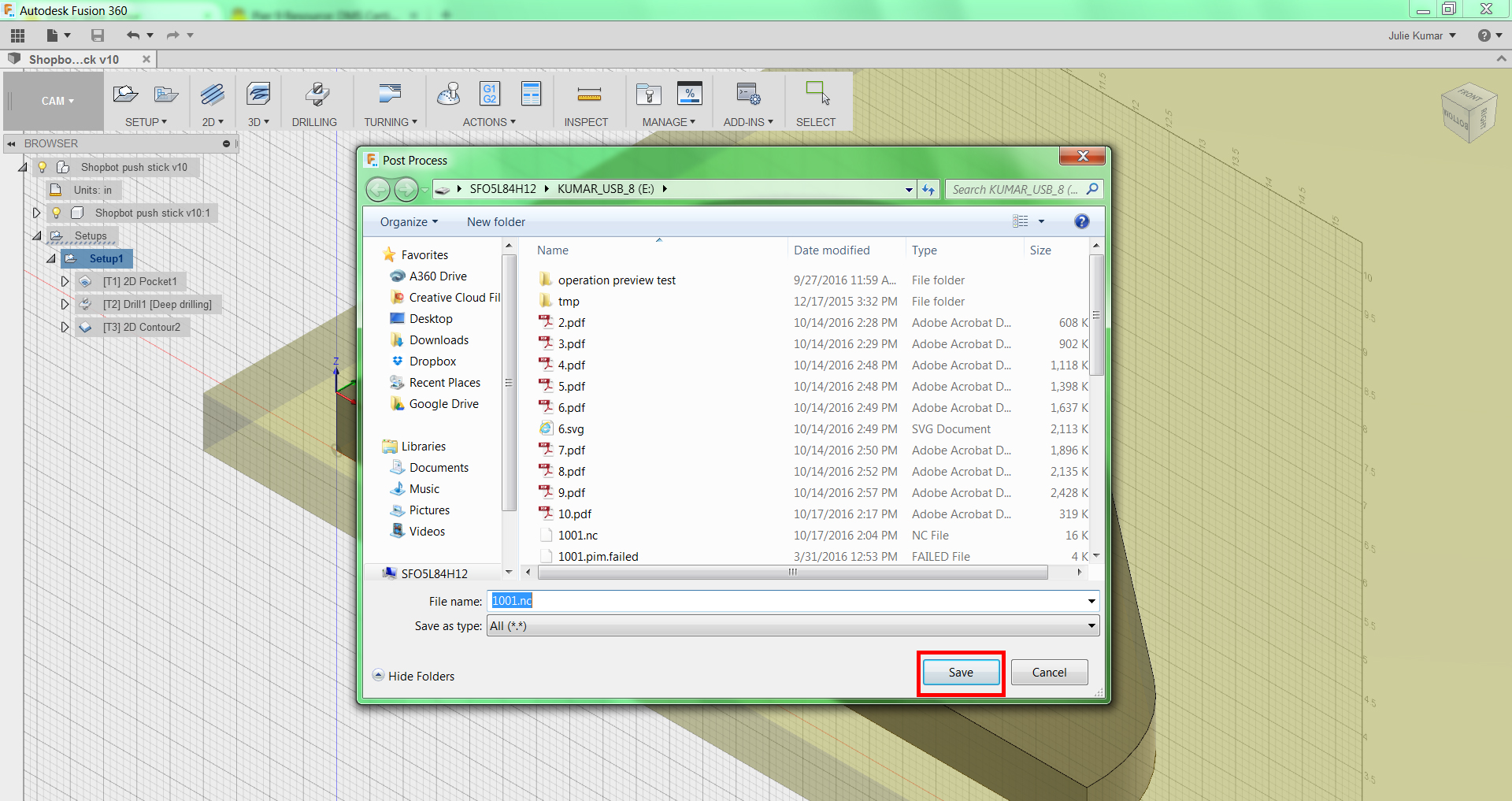The height and width of the screenshot is (801, 1512).
Task: Change the view mode icon in dialog
Action: [x=1021, y=222]
